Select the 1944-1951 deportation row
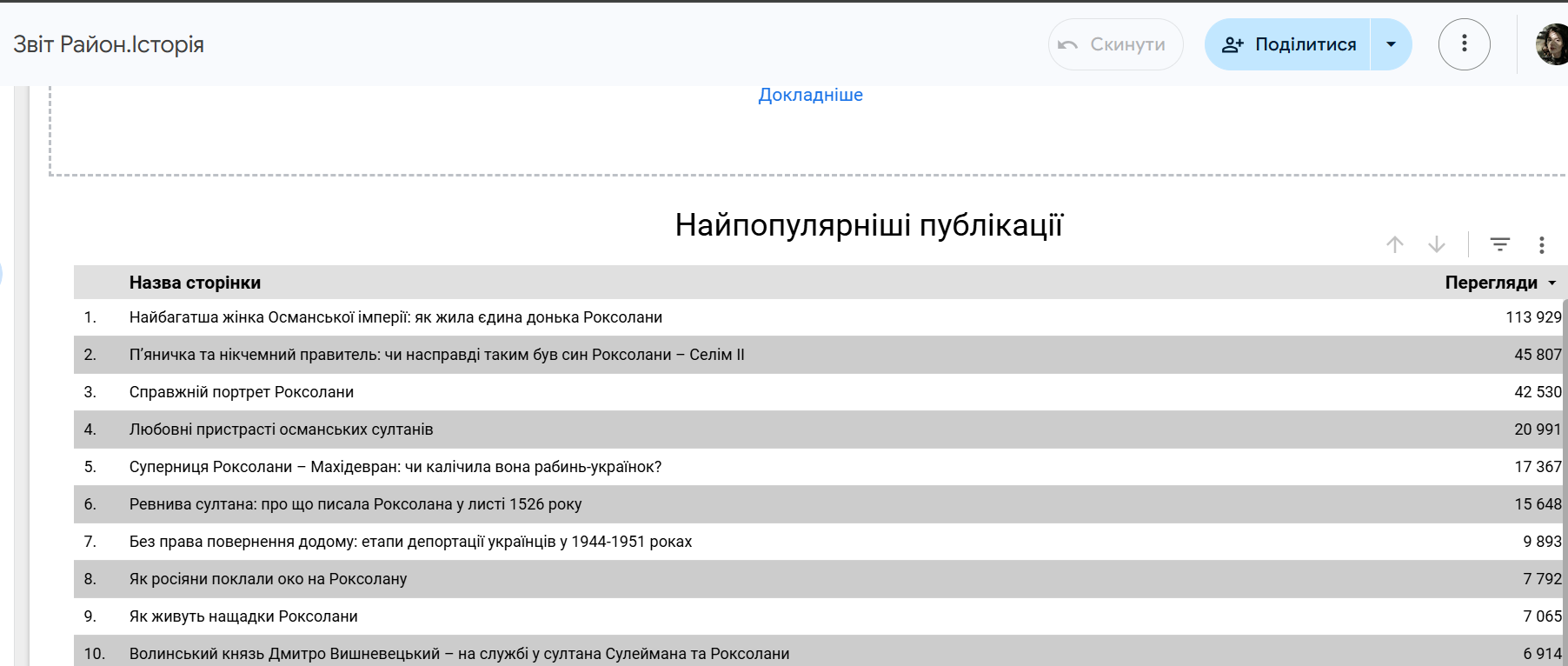 tap(410, 542)
